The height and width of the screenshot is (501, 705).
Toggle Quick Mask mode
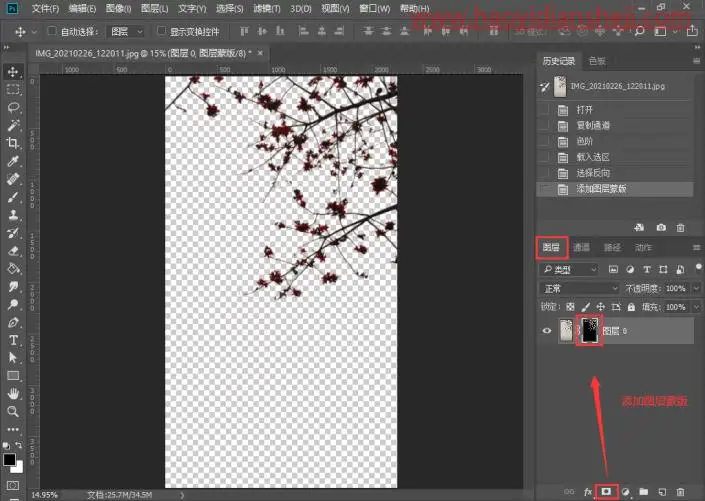(x=13, y=486)
